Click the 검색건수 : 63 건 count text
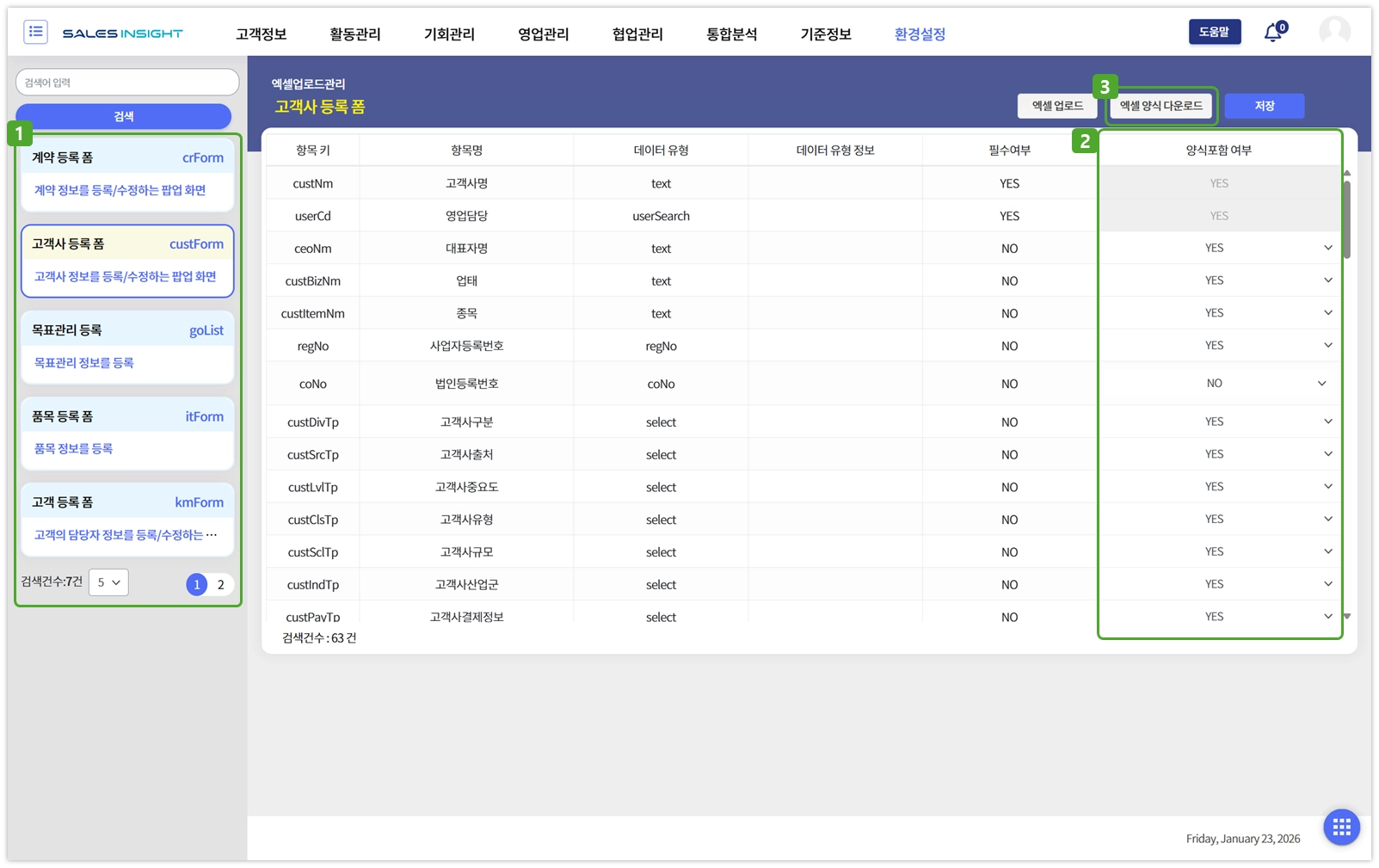This screenshot has width=1379, height=868. point(319,637)
